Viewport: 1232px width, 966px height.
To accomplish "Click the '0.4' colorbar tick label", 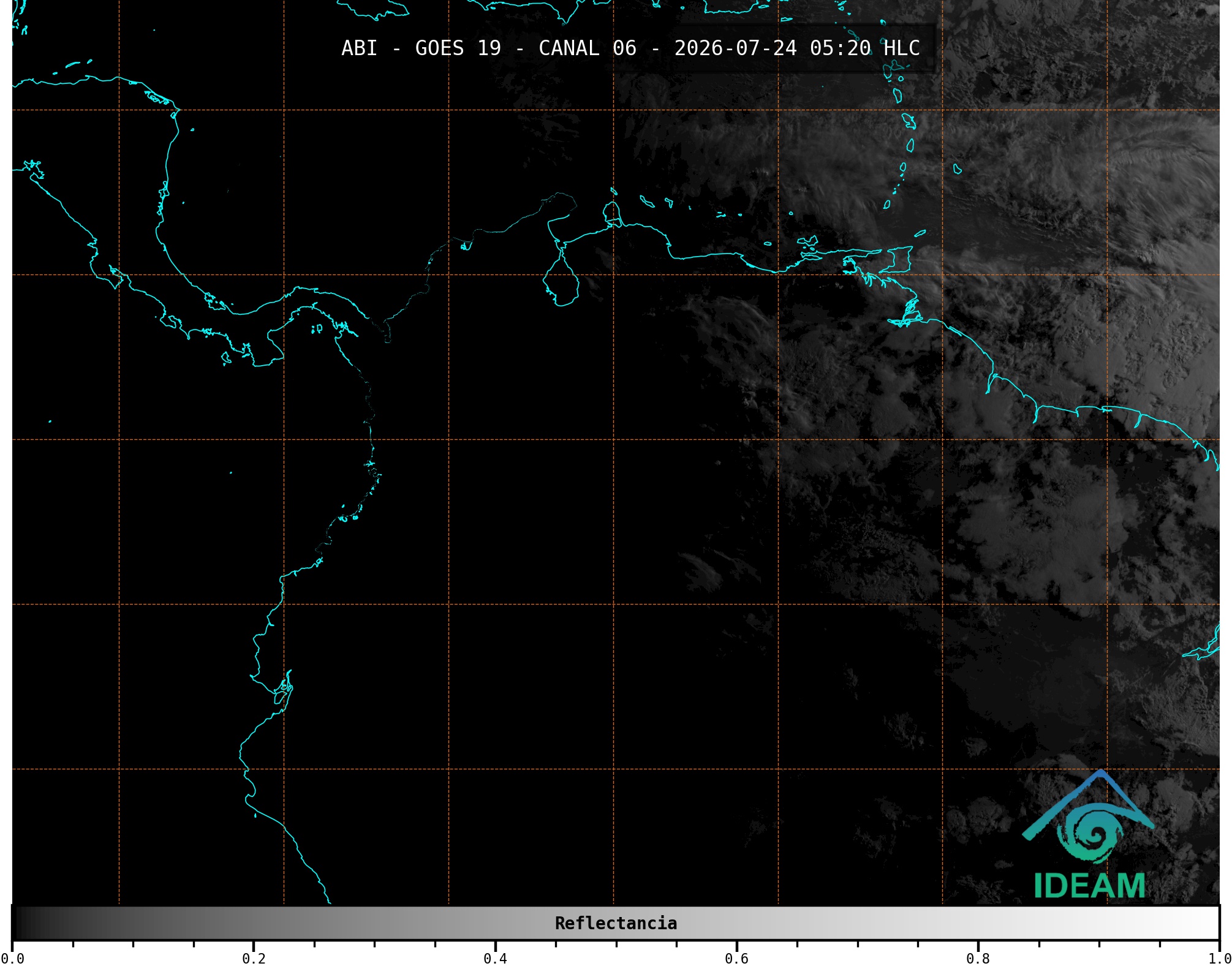I will [x=495, y=959].
